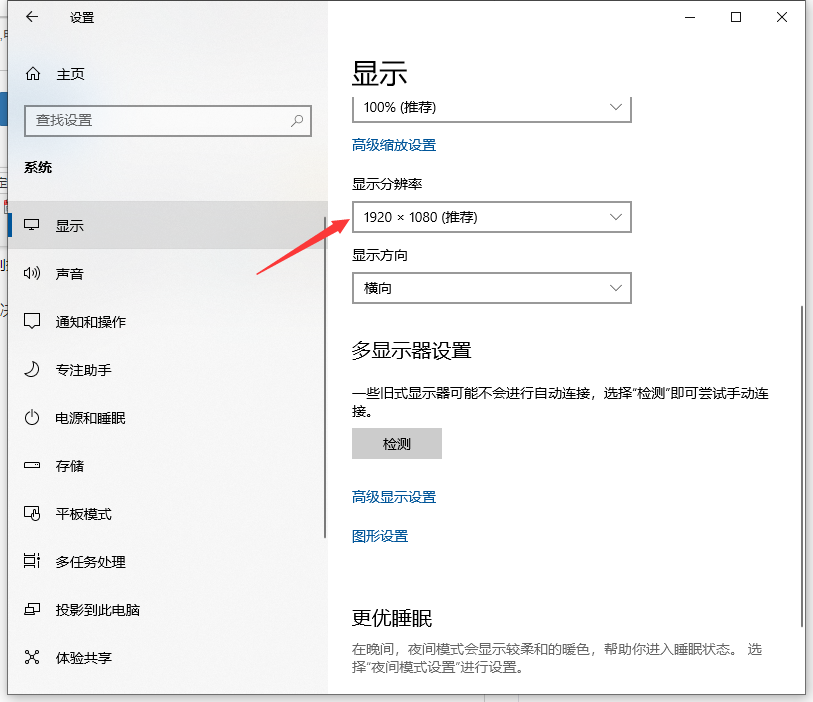Follow the 高级显示设置 link
813x702 pixels.
point(394,497)
